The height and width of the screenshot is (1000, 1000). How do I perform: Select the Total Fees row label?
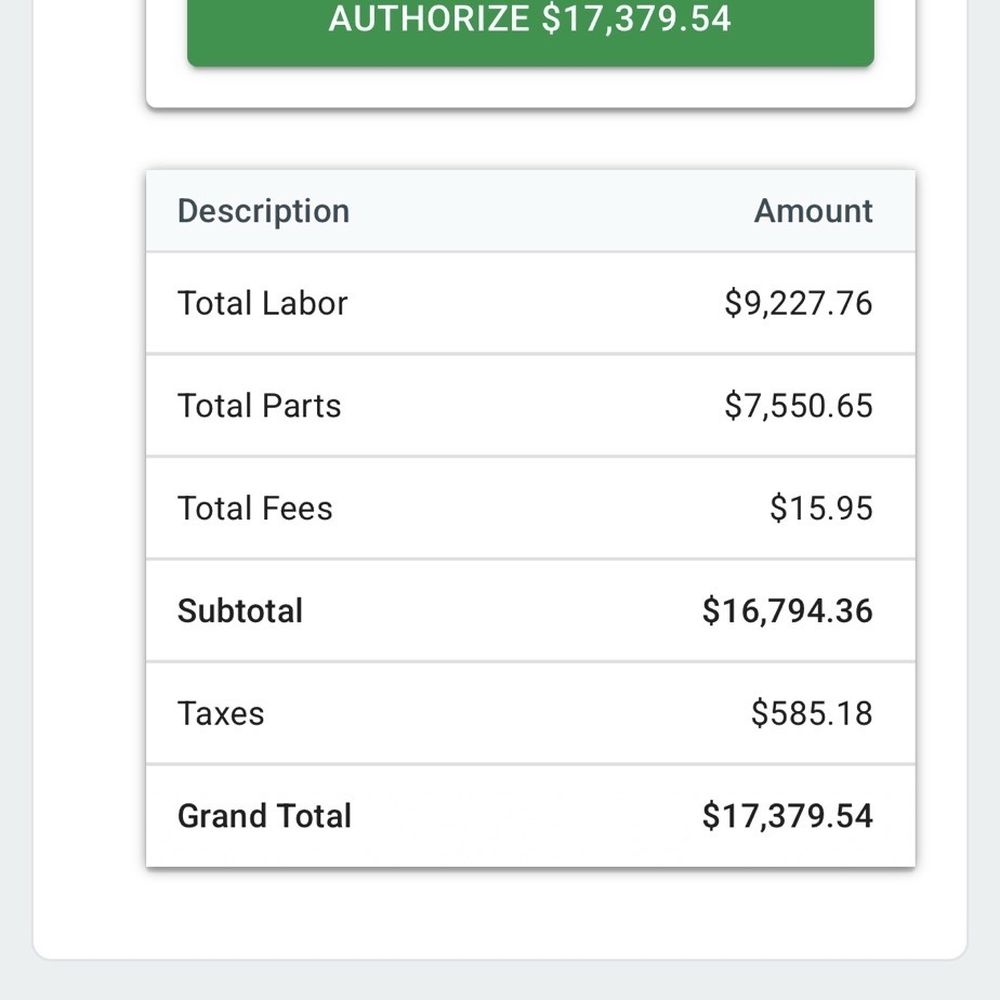click(255, 508)
